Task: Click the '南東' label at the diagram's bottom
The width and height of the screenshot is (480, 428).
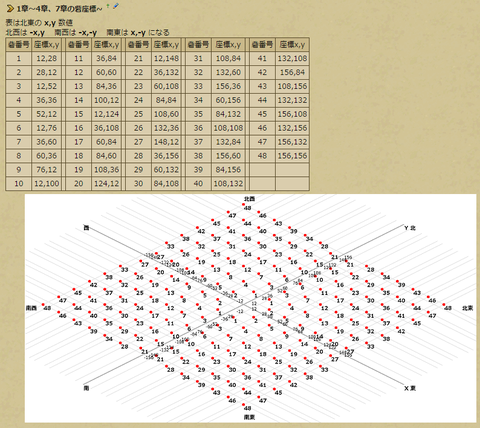Action: point(250,417)
